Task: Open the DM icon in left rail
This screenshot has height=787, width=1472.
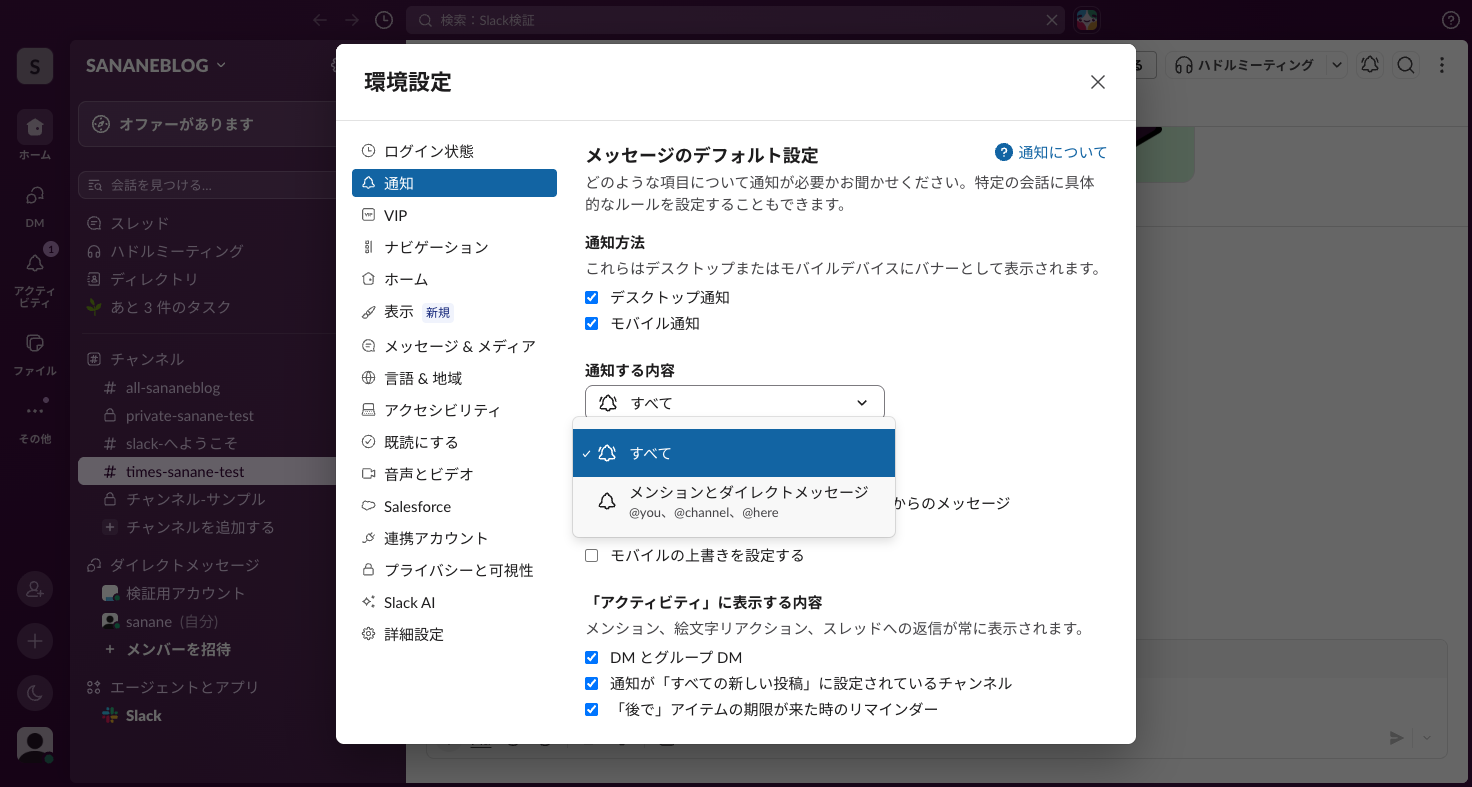Action: point(35,195)
